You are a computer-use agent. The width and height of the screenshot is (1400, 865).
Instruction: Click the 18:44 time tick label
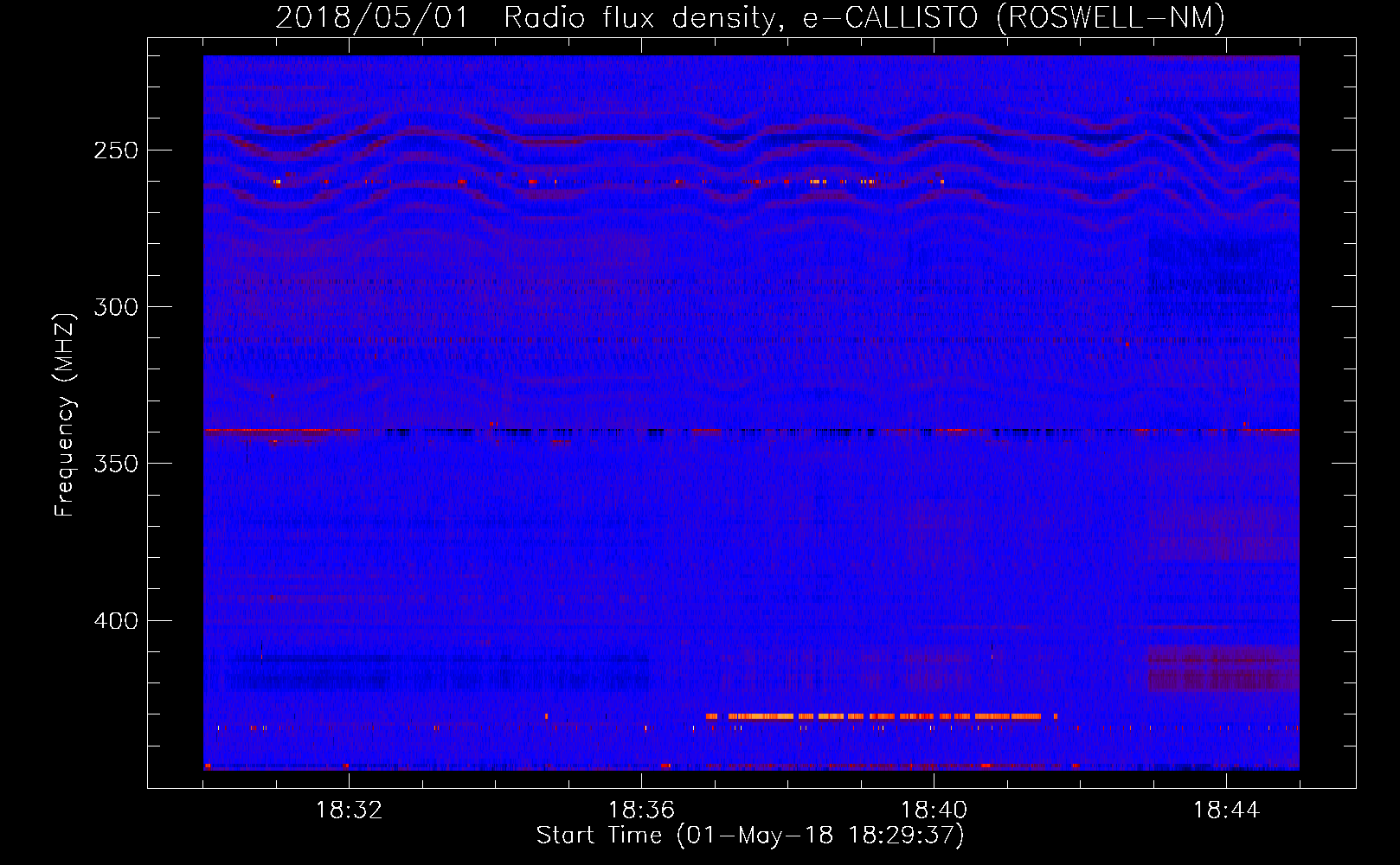tap(1226, 811)
